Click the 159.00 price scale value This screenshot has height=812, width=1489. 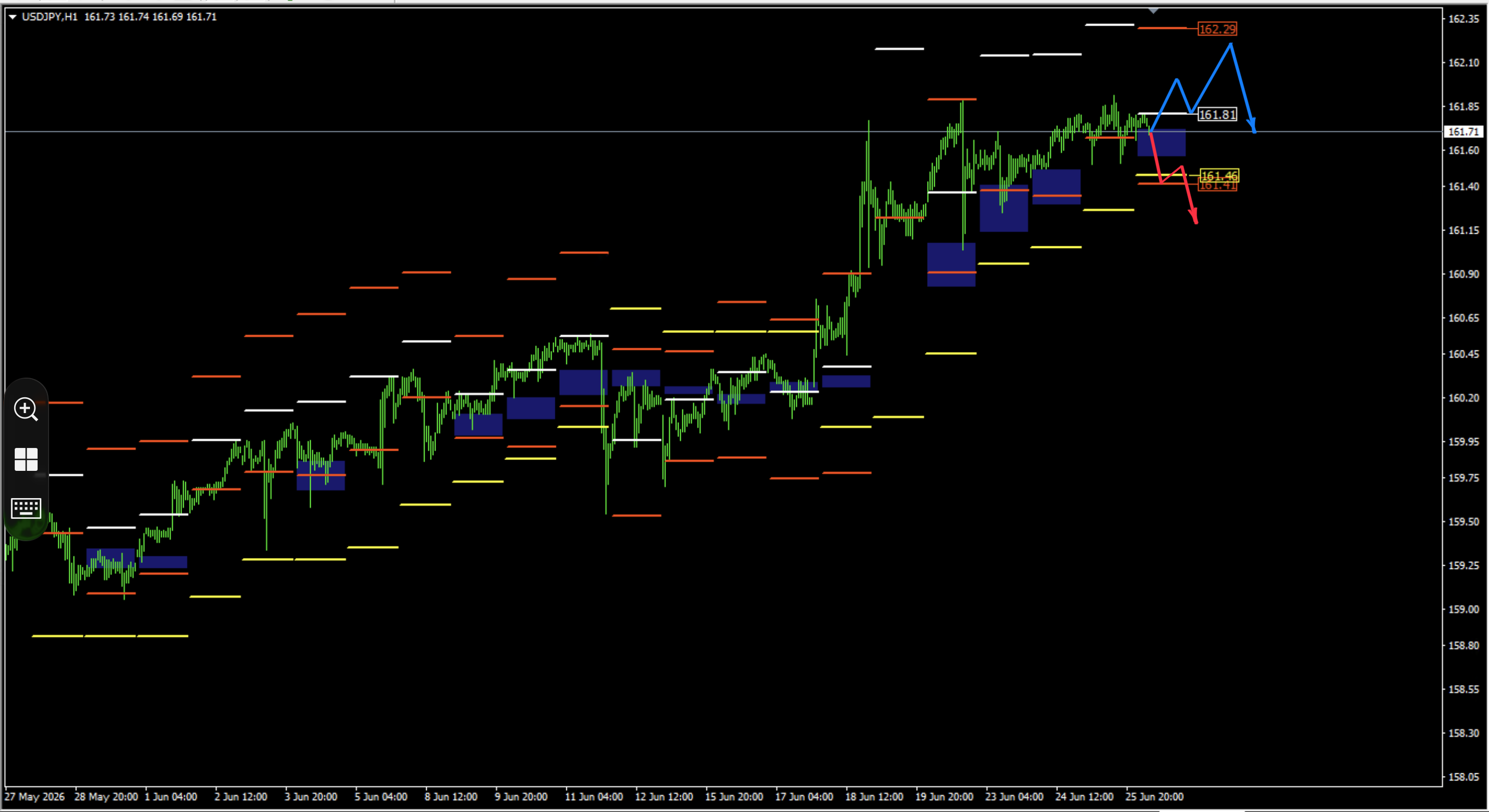coord(1463,609)
